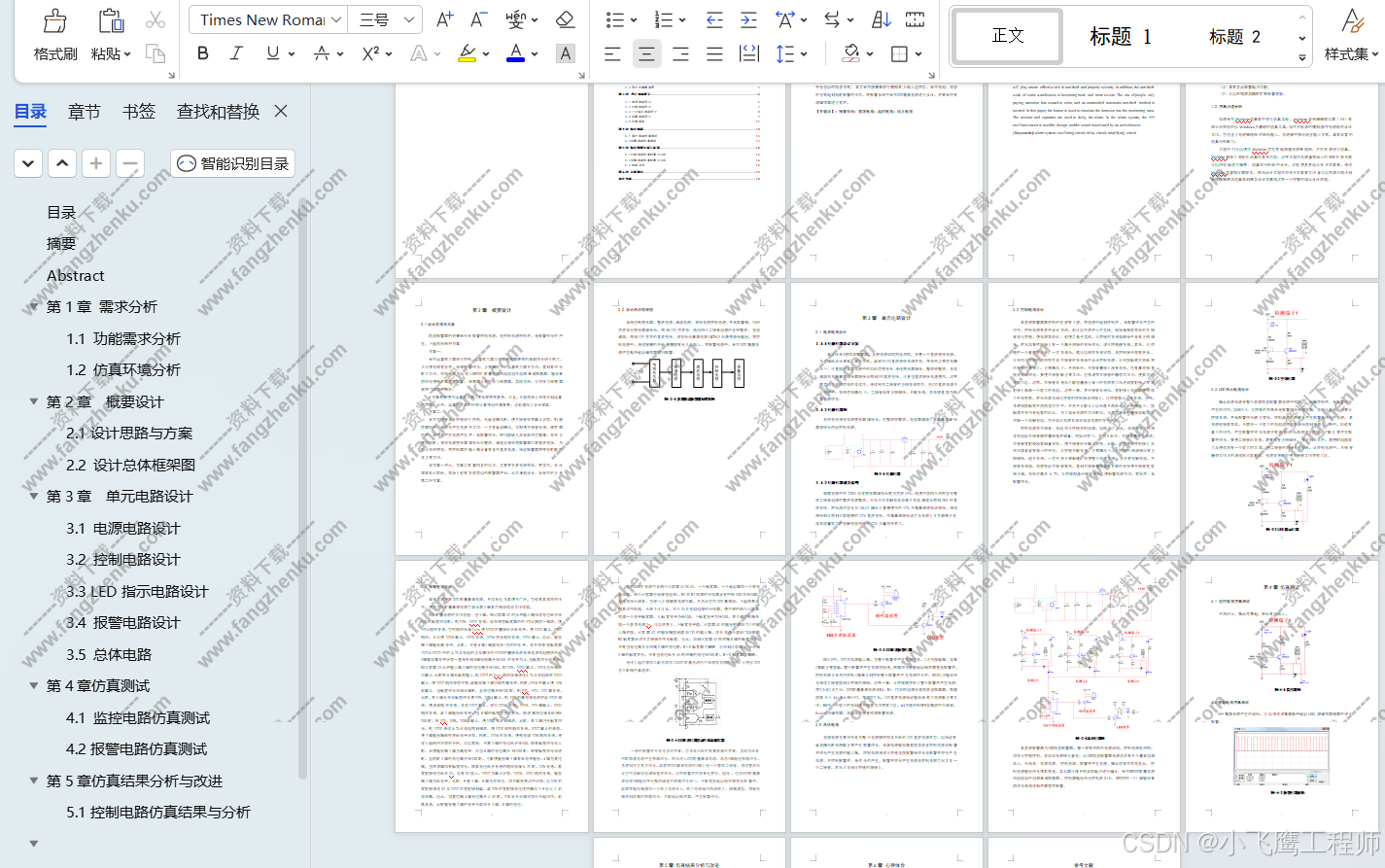Activate the 格式刷 format painter

(x=54, y=36)
